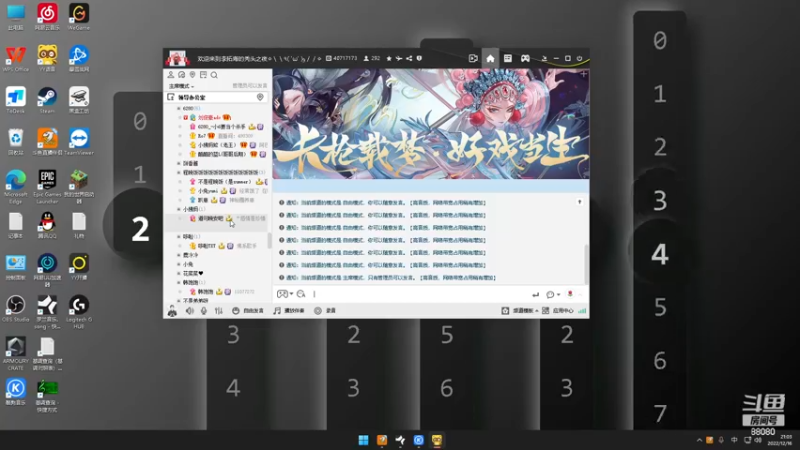Select the 辅导办公室 channel row
The width and height of the screenshot is (800, 450).
(x=217, y=97)
